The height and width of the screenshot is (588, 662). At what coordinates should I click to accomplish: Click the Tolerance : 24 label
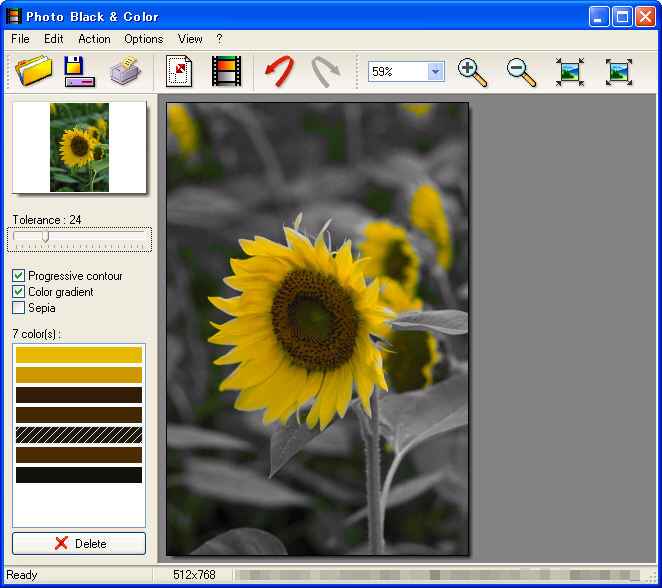47,220
